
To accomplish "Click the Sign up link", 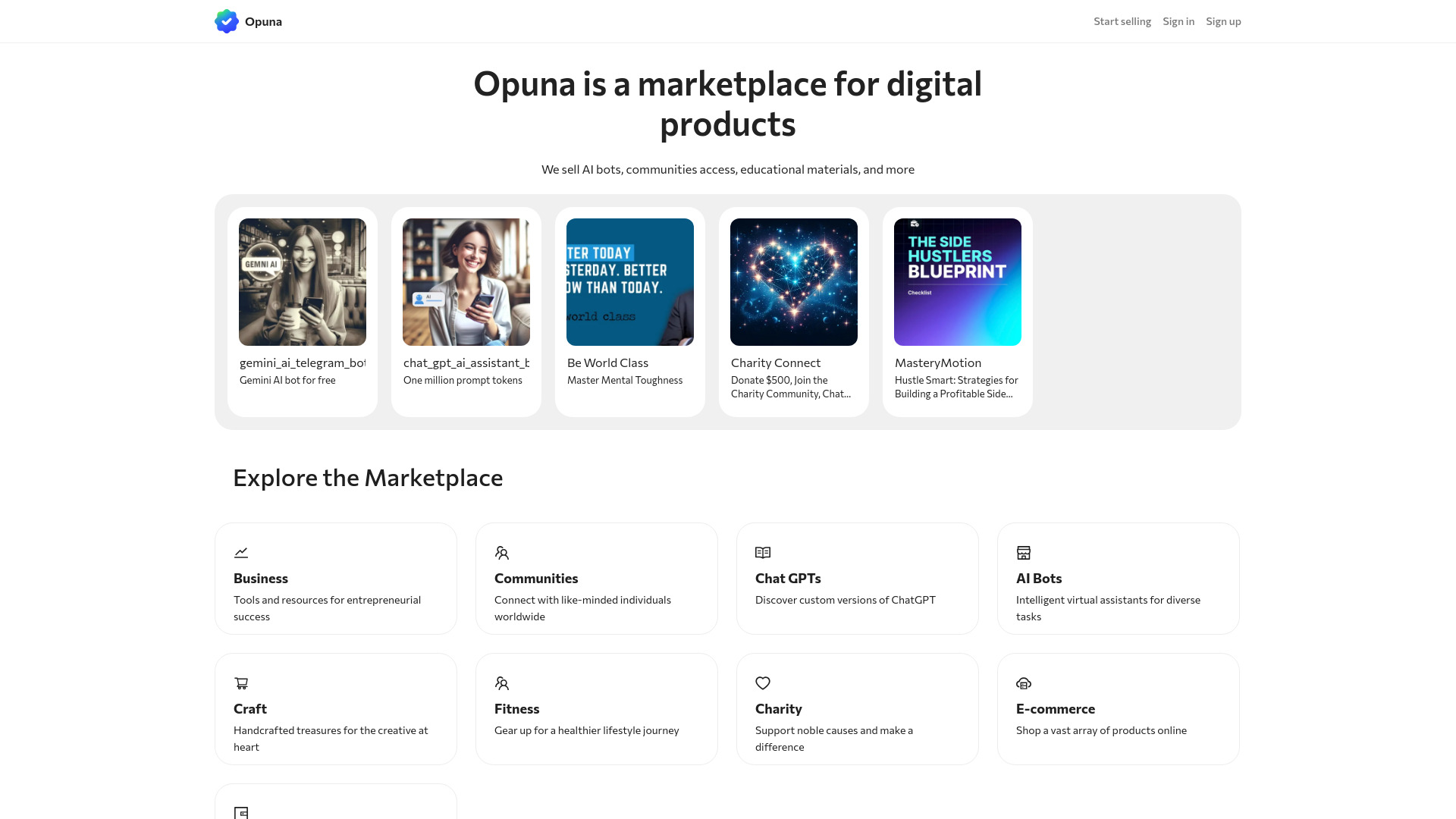I will (1223, 21).
